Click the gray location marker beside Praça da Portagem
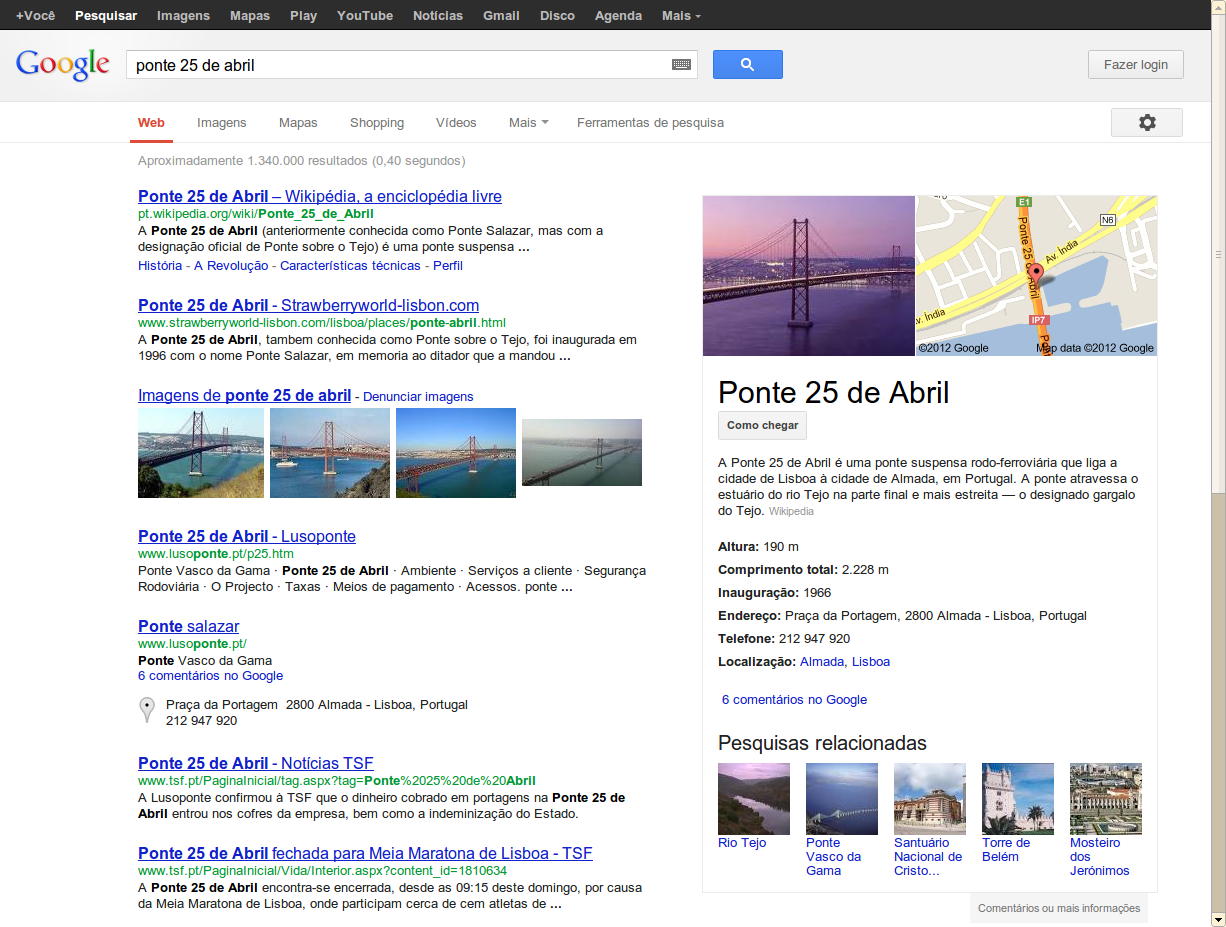The image size is (1226, 927). point(147,710)
